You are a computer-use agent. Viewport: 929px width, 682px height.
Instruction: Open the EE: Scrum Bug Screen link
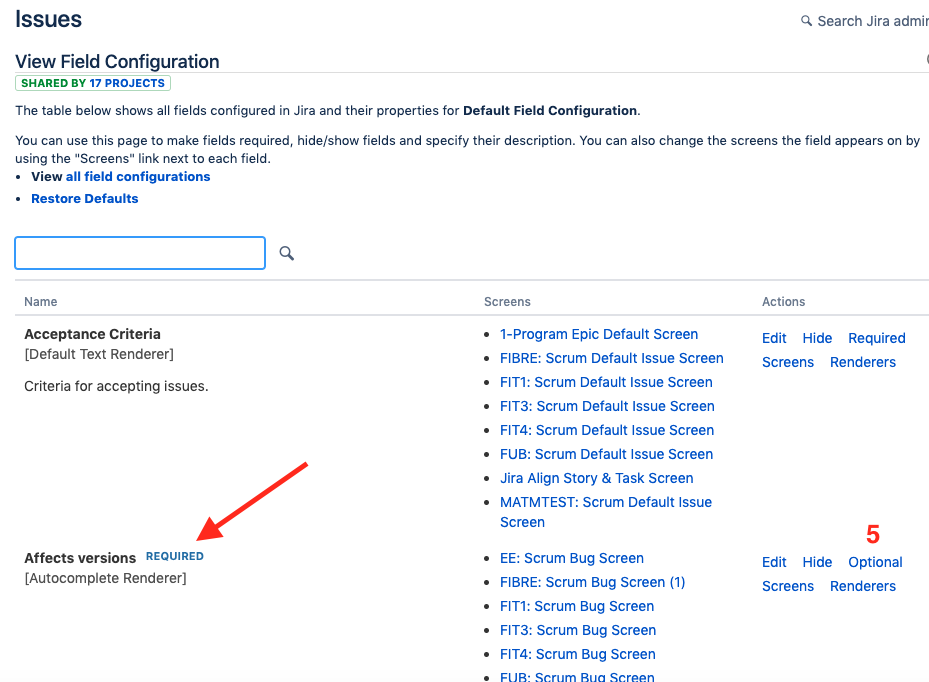click(572, 558)
